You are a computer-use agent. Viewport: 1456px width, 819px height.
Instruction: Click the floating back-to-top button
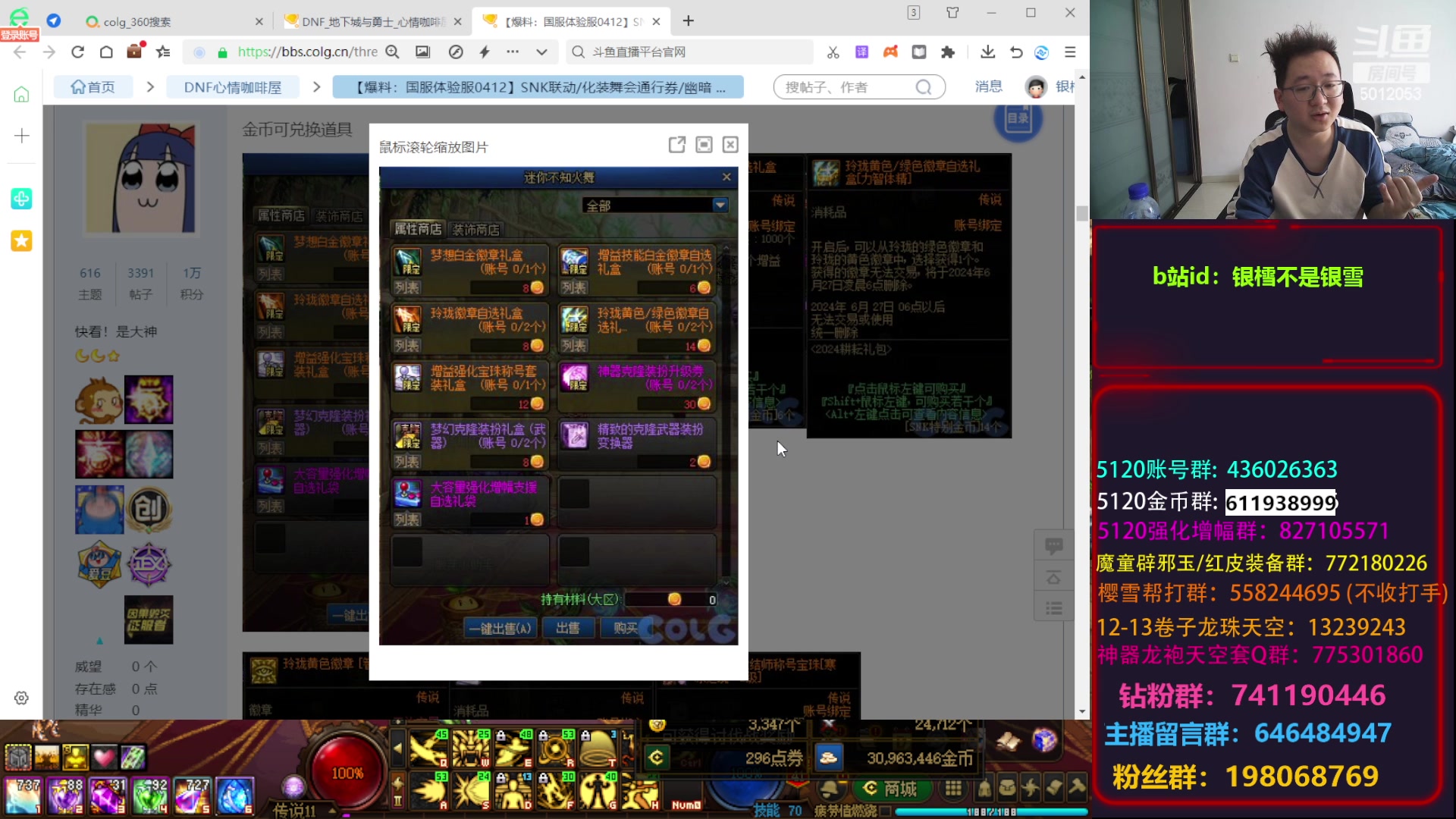click(x=1053, y=578)
